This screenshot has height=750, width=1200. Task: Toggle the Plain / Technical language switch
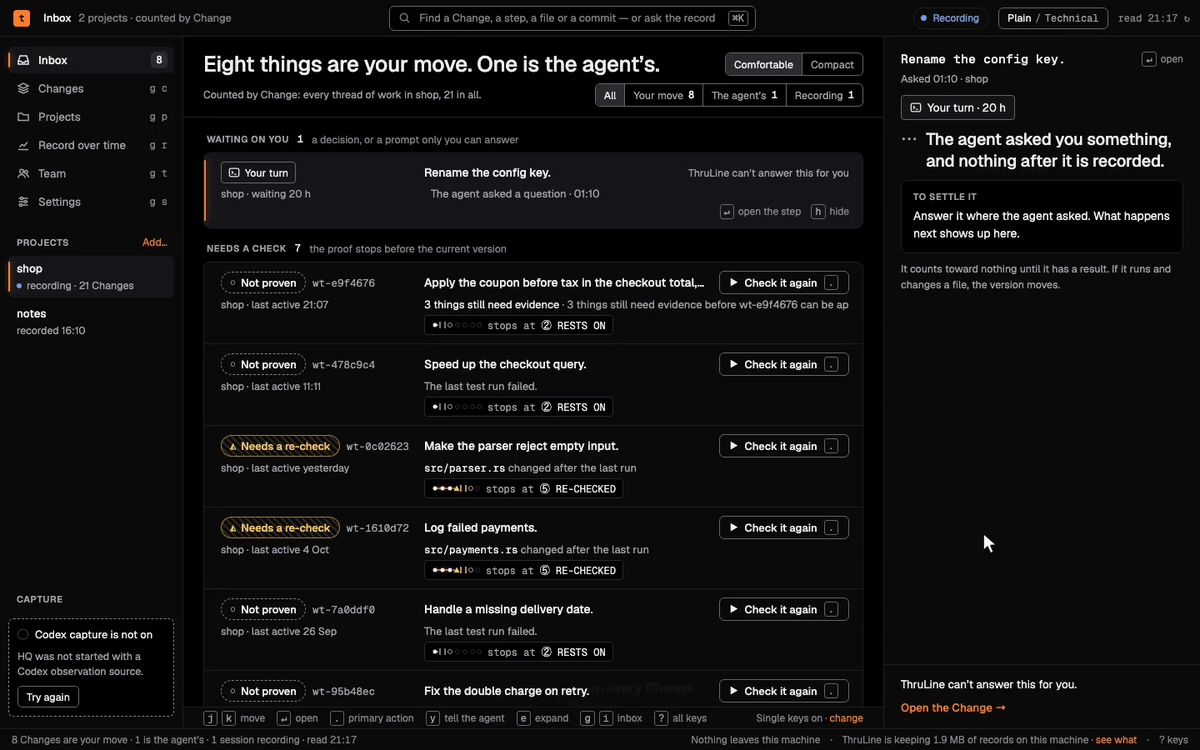click(1052, 18)
